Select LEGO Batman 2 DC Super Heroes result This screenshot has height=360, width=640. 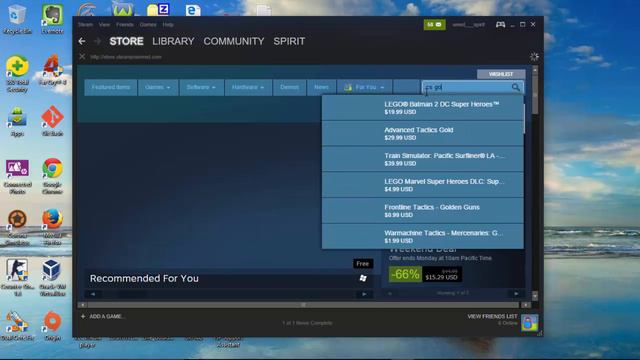[x=422, y=108]
